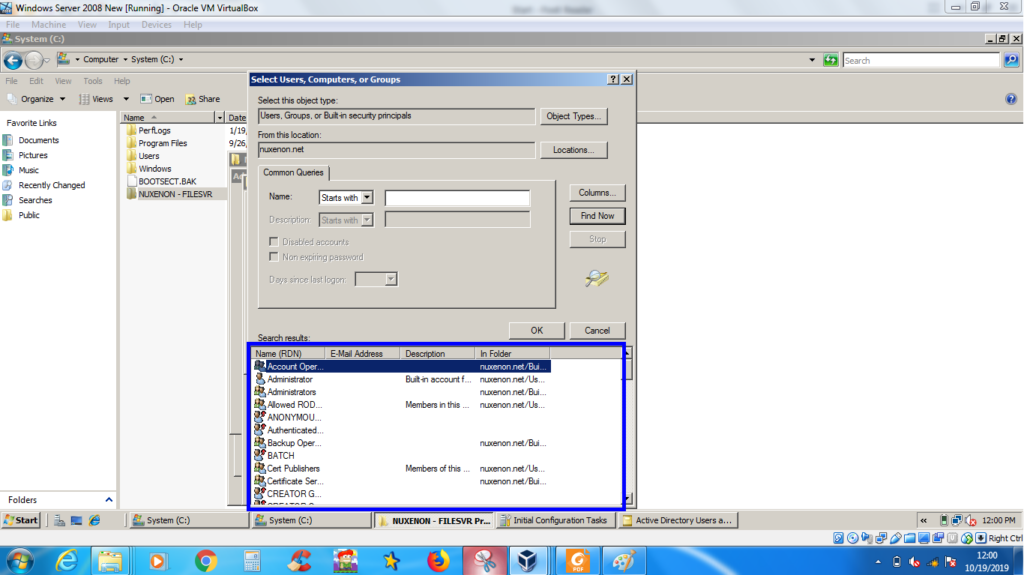
Task: Open Calculator from host taskbar
Action: click(x=251, y=561)
